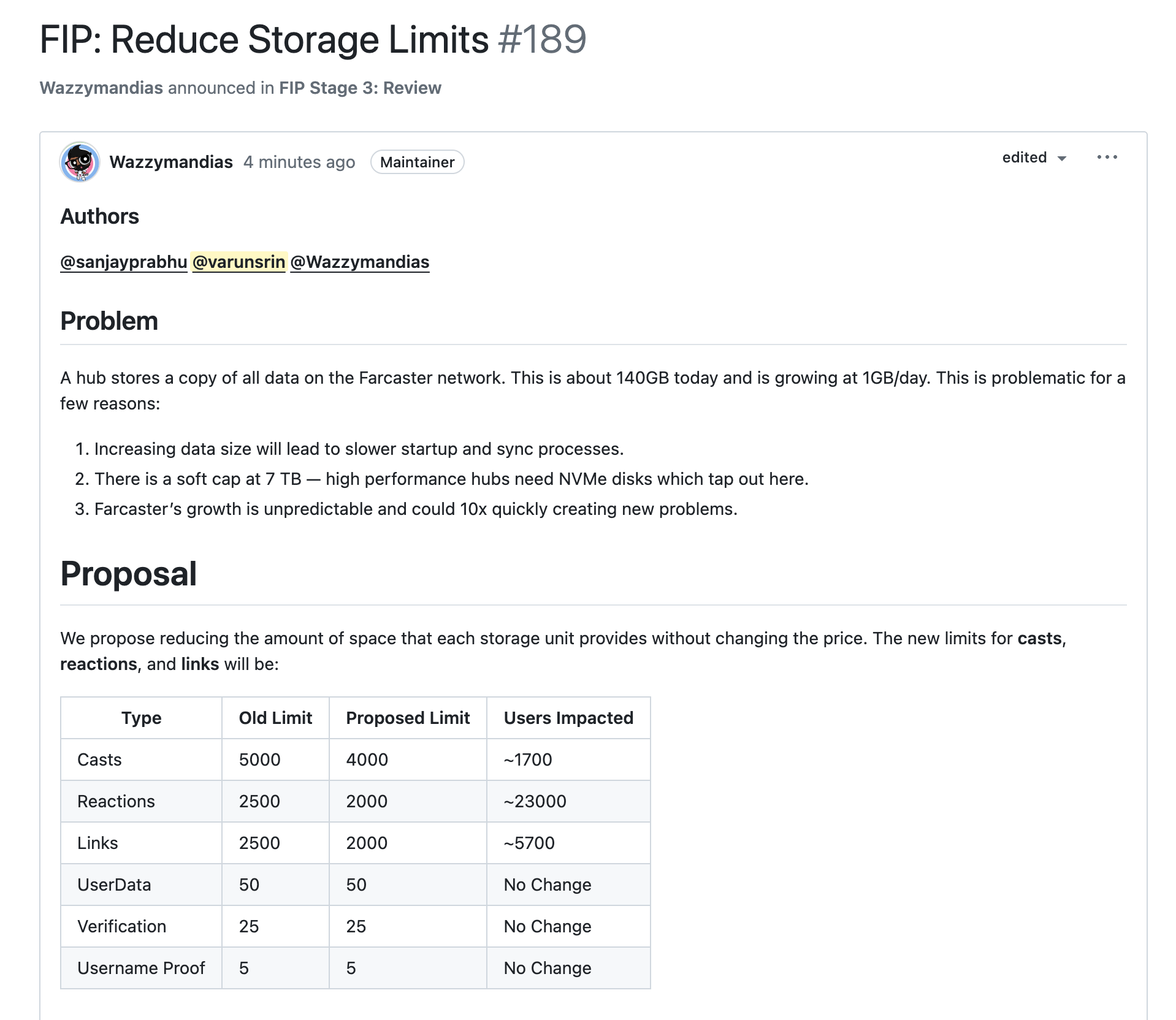The image size is (1176, 1020).
Task: Open the three-dot comment options menu
Action: pos(1107,158)
